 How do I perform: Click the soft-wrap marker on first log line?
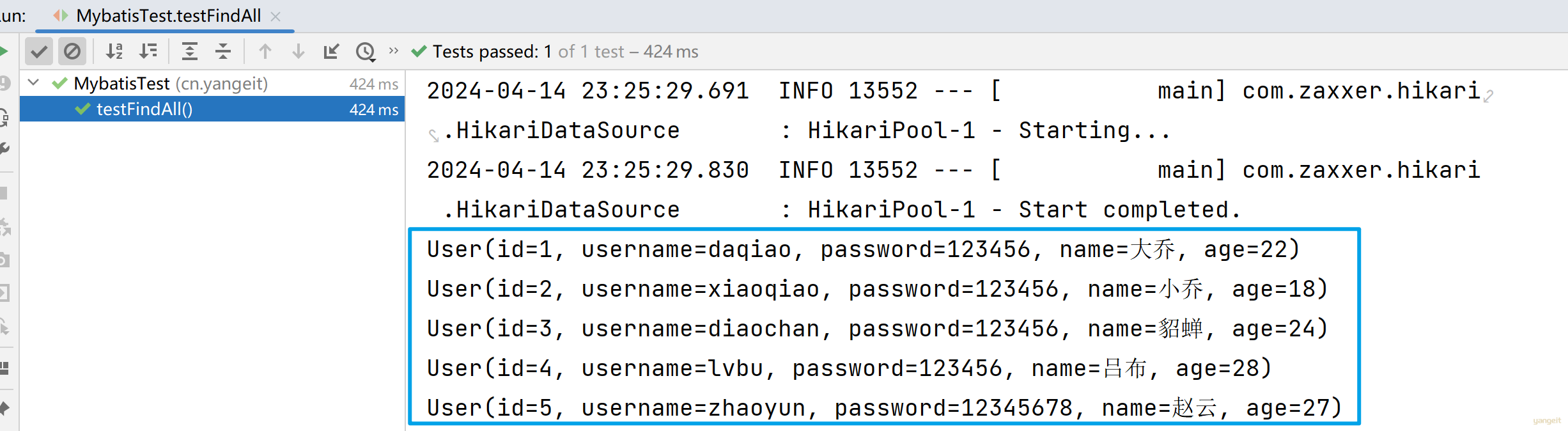(x=1489, y=97)
